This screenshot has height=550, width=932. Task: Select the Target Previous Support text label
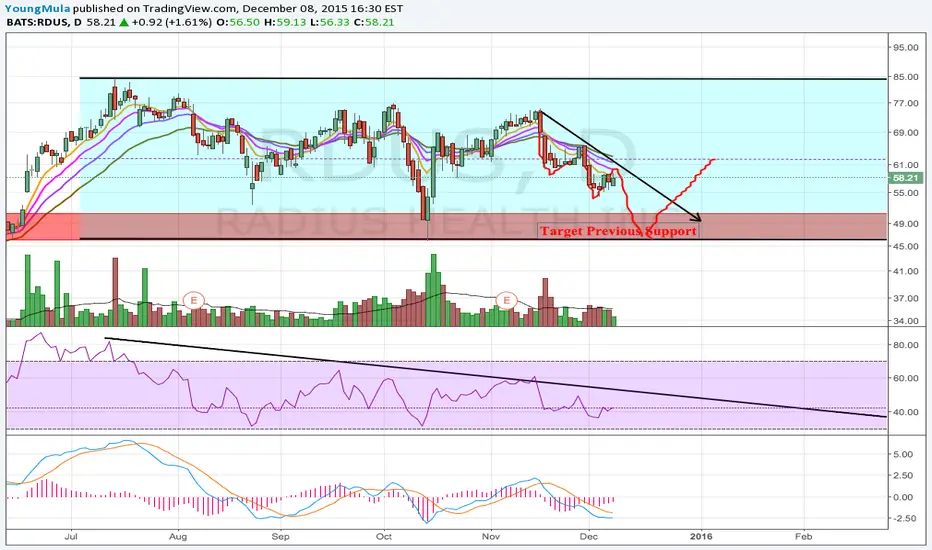coord(618,231)
